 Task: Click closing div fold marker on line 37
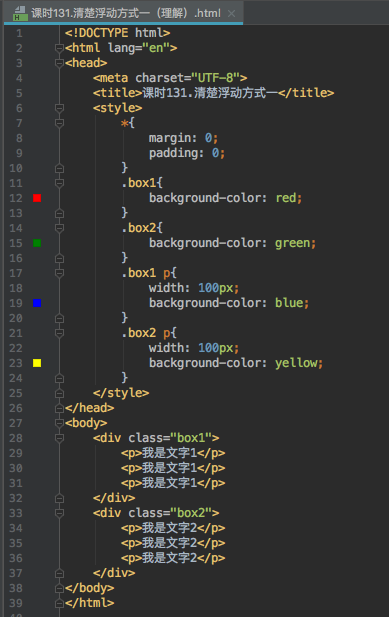pos(59,573)
